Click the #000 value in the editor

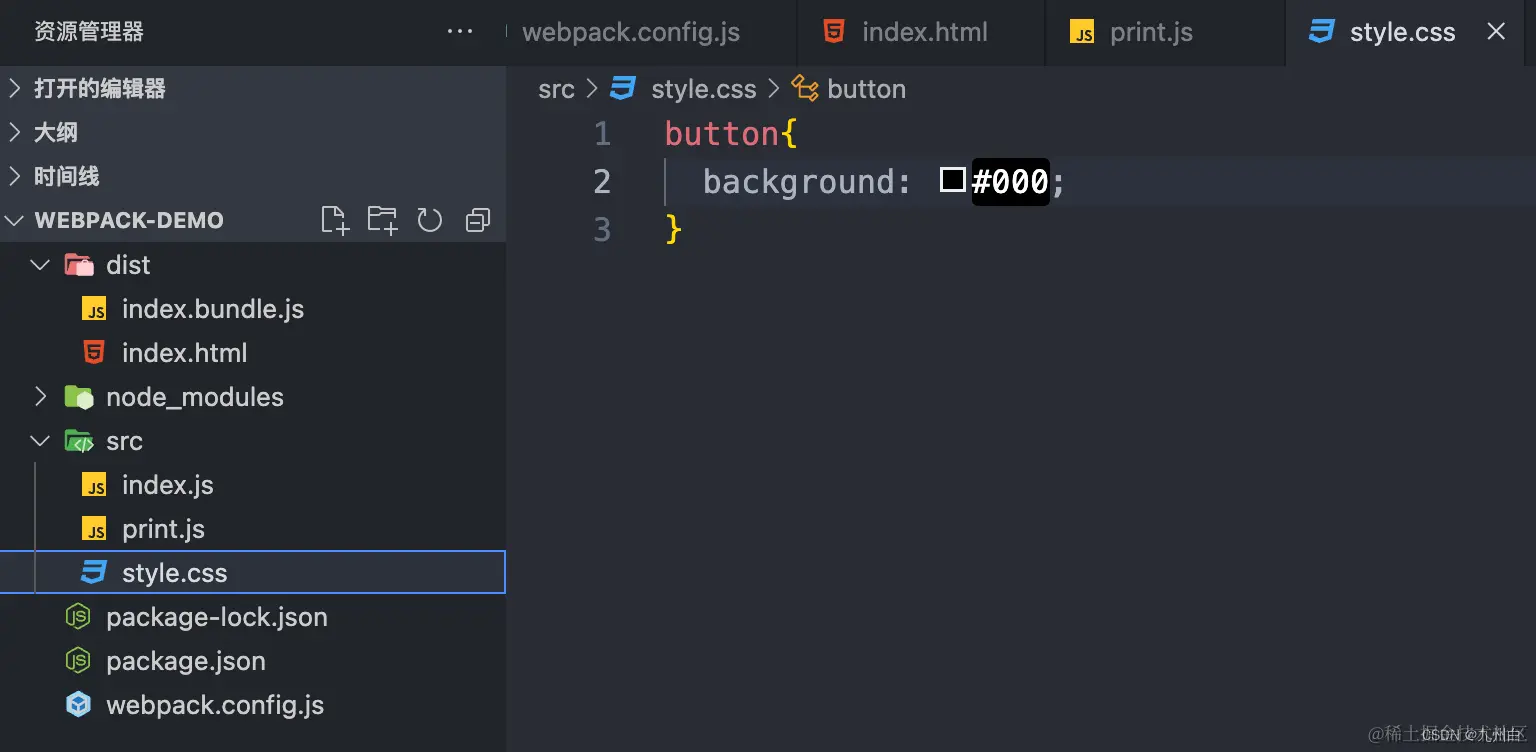[1010, 181]
